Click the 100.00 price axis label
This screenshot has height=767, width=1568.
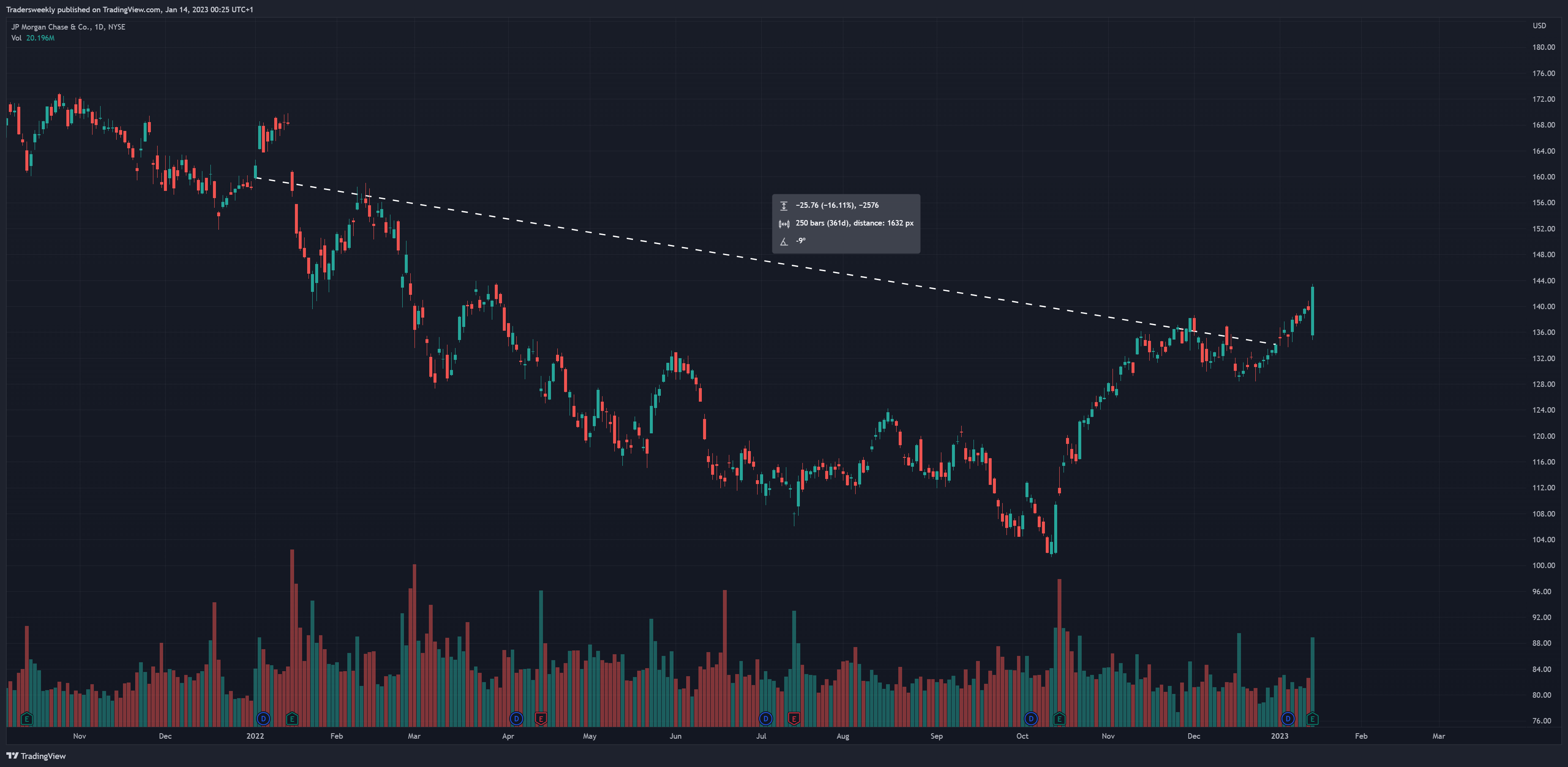click(x=1543, y=565)
